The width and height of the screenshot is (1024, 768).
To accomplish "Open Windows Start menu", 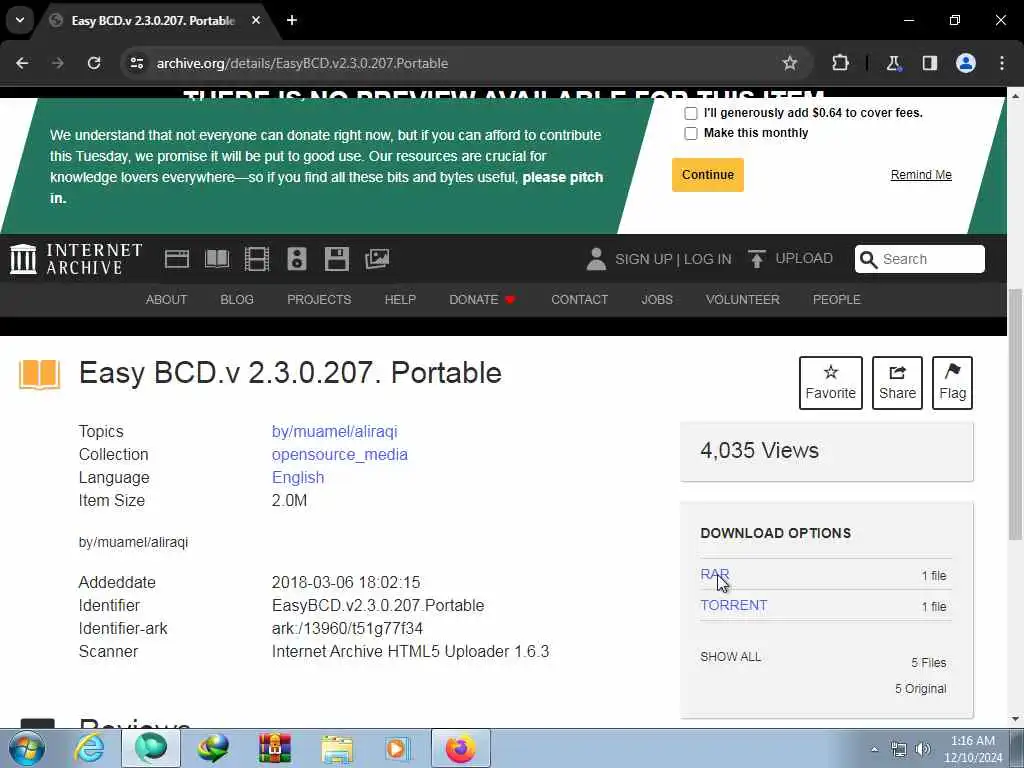I will coord(26,748).
